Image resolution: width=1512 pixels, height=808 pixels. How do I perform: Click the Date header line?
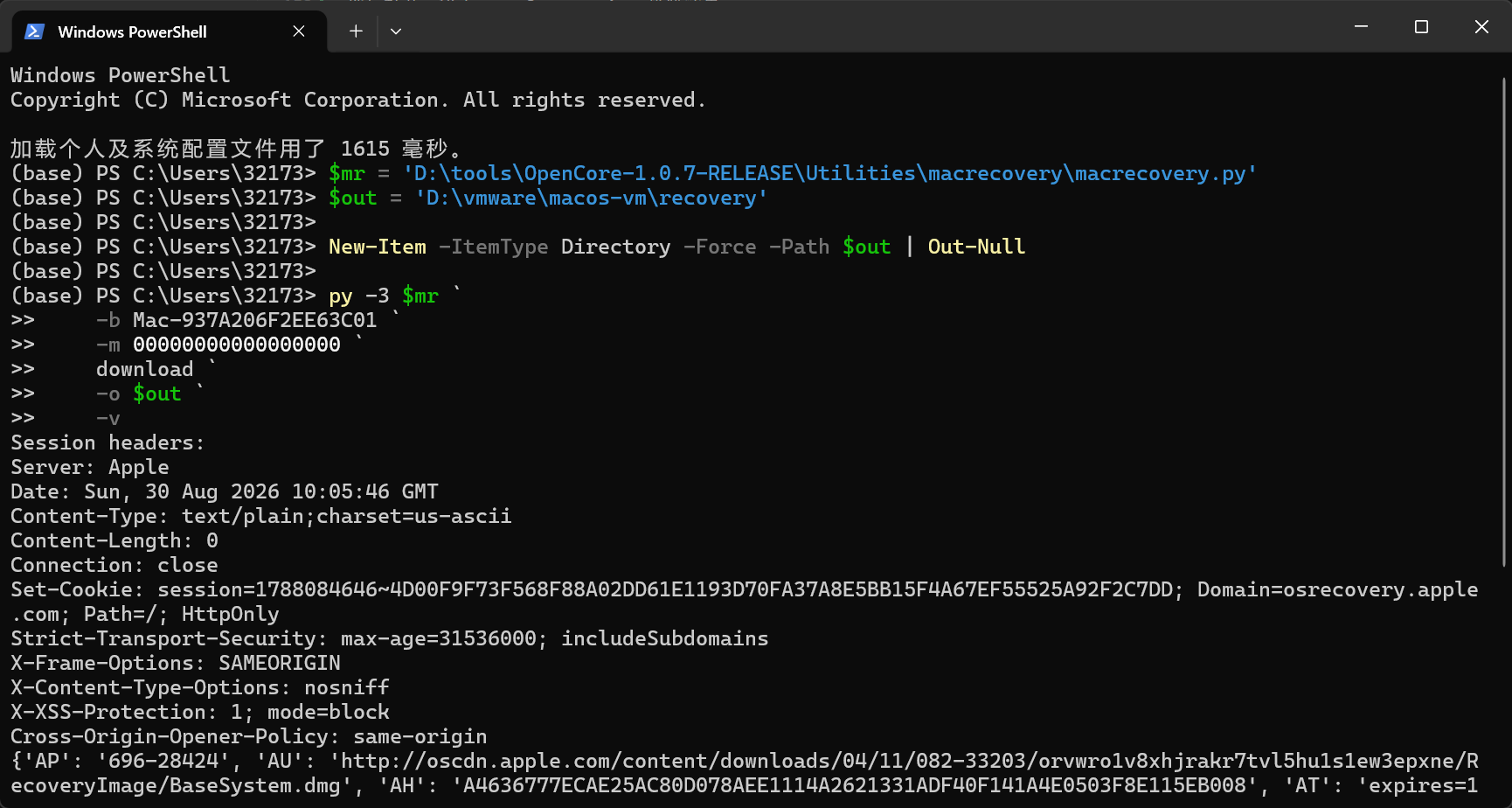click(225, 491)
